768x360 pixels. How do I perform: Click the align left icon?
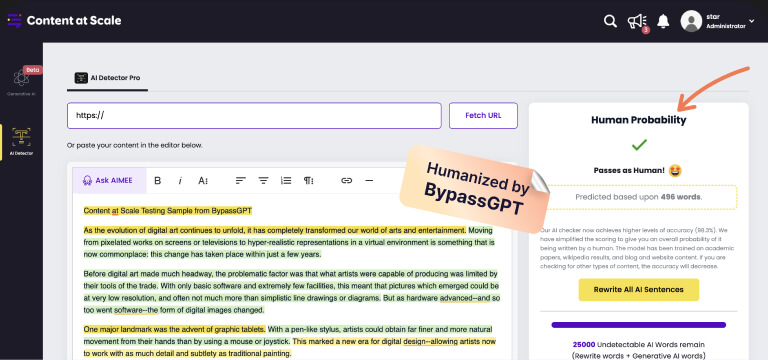(x=240, y=181)
